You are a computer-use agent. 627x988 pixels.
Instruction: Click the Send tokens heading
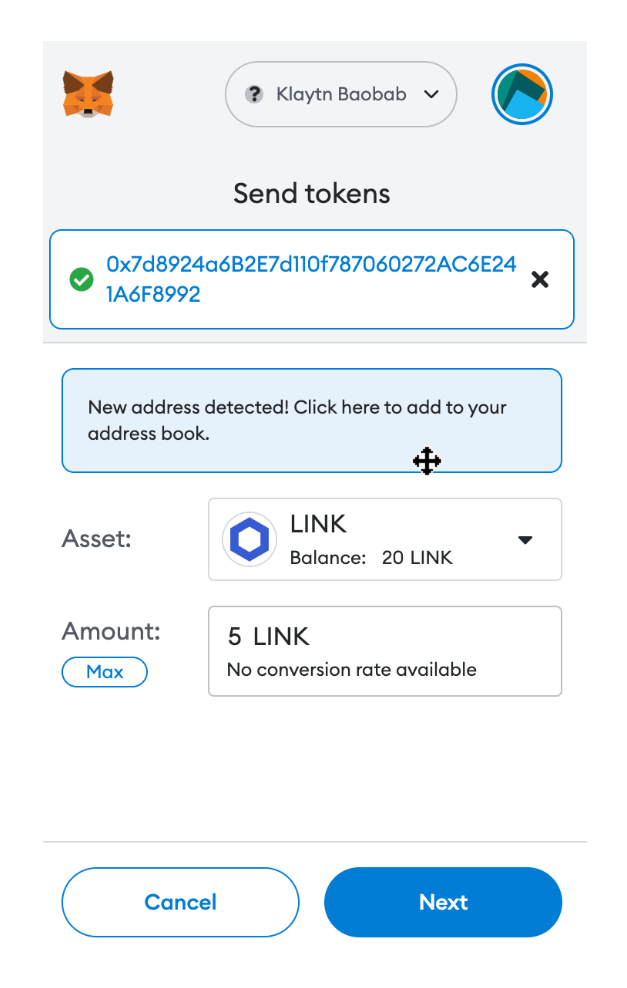[x=311, y=193]
